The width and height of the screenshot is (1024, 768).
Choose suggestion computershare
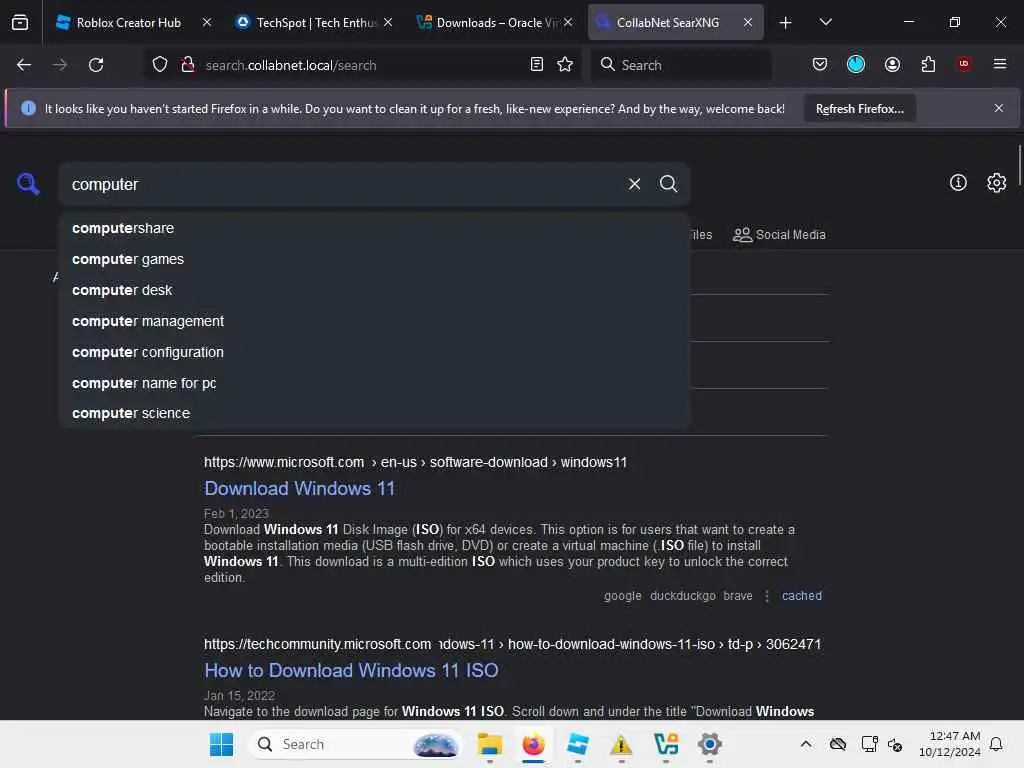[x=374, y=228]
